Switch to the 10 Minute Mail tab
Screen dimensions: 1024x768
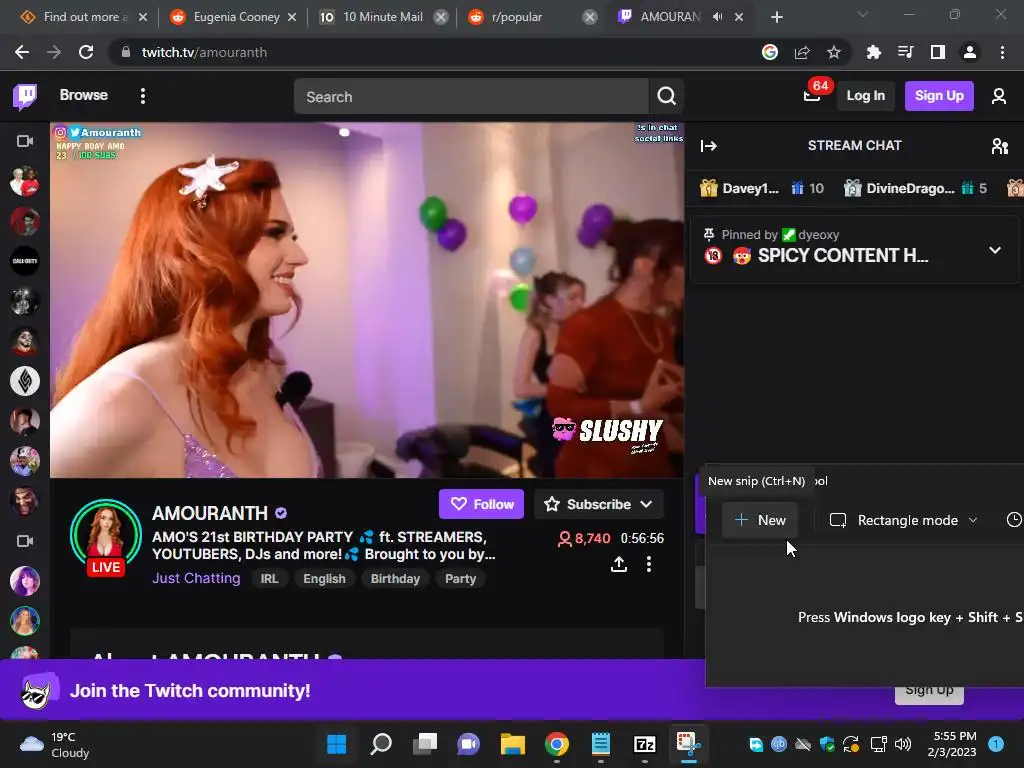[x=383, y=17]
